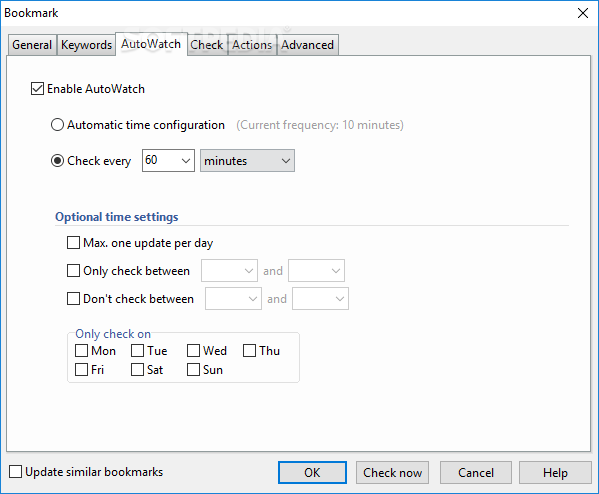Select the AutoWatch tab
This screenshot has width=599, height=494.
tap(151, 44)
